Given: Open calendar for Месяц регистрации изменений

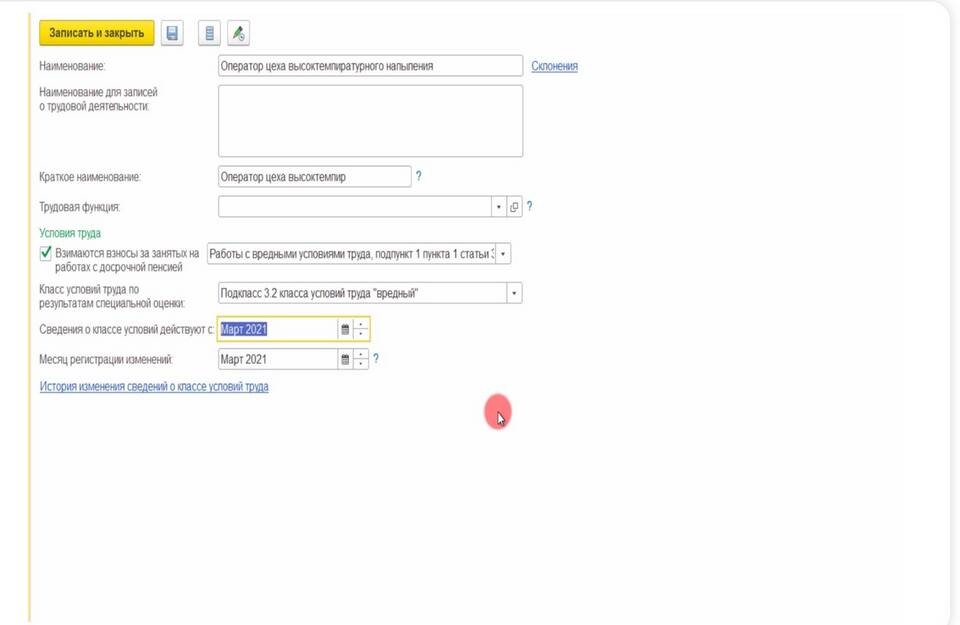Looking at the screenshot, I should point(345,359).
